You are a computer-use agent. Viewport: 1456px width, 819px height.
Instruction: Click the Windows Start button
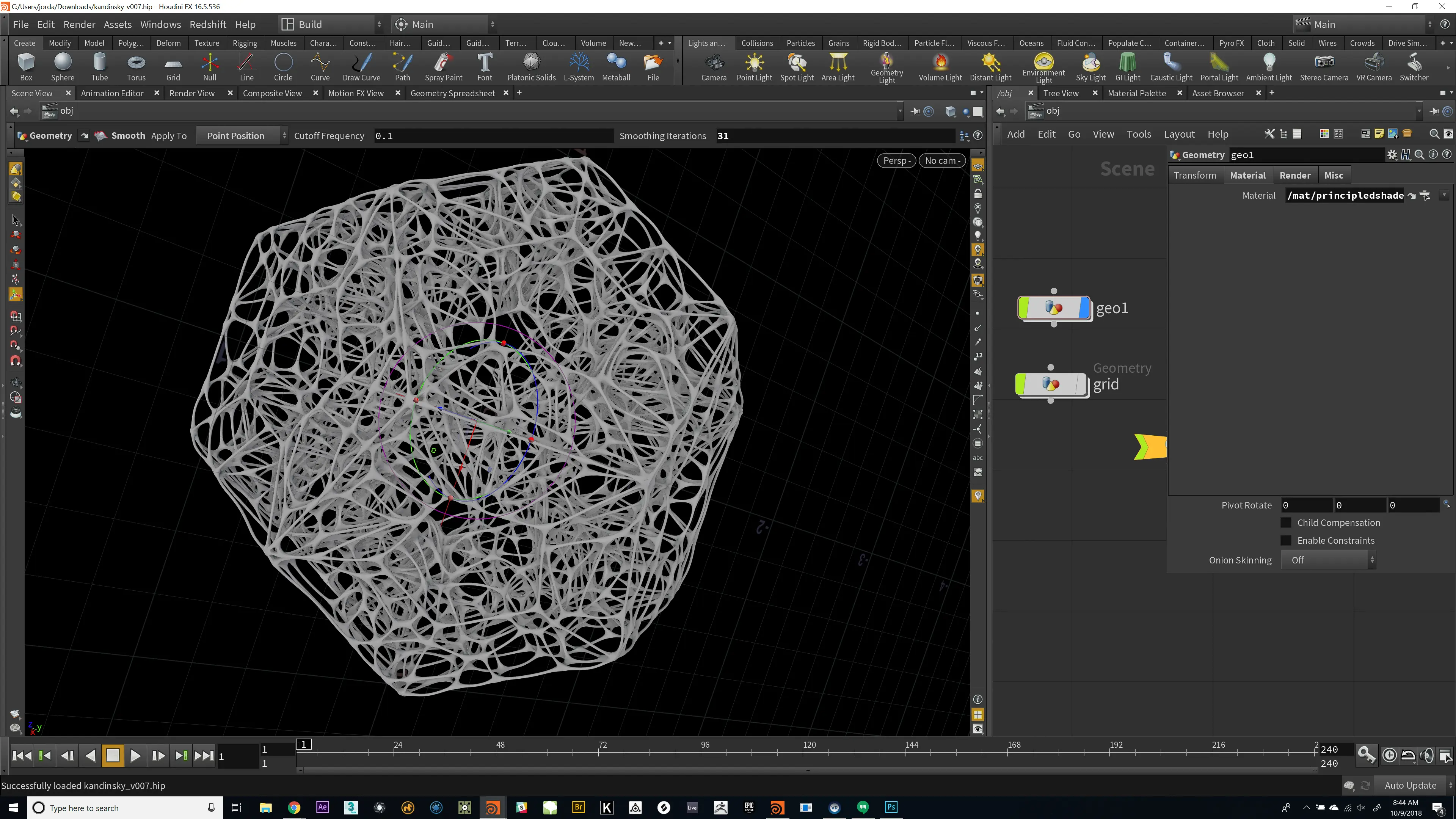14,808
